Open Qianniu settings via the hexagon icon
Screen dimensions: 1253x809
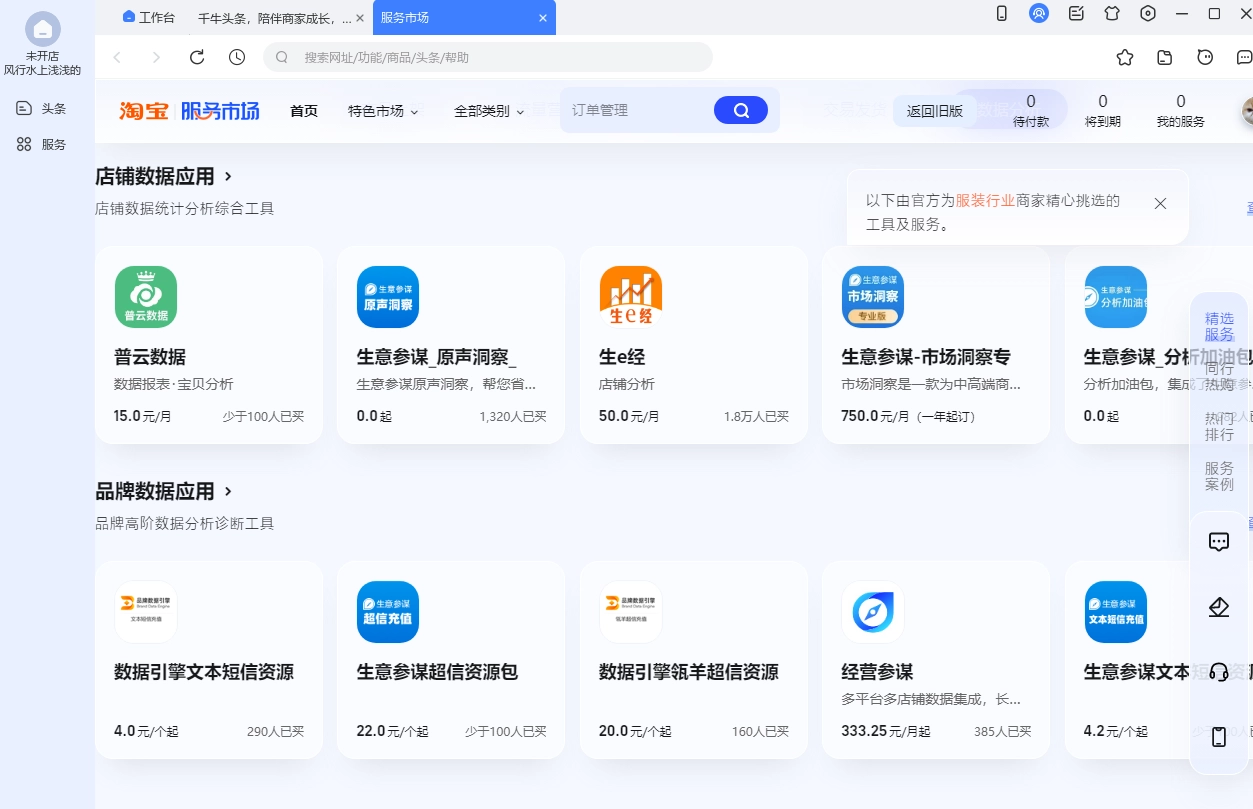(x=1147, y=13)
